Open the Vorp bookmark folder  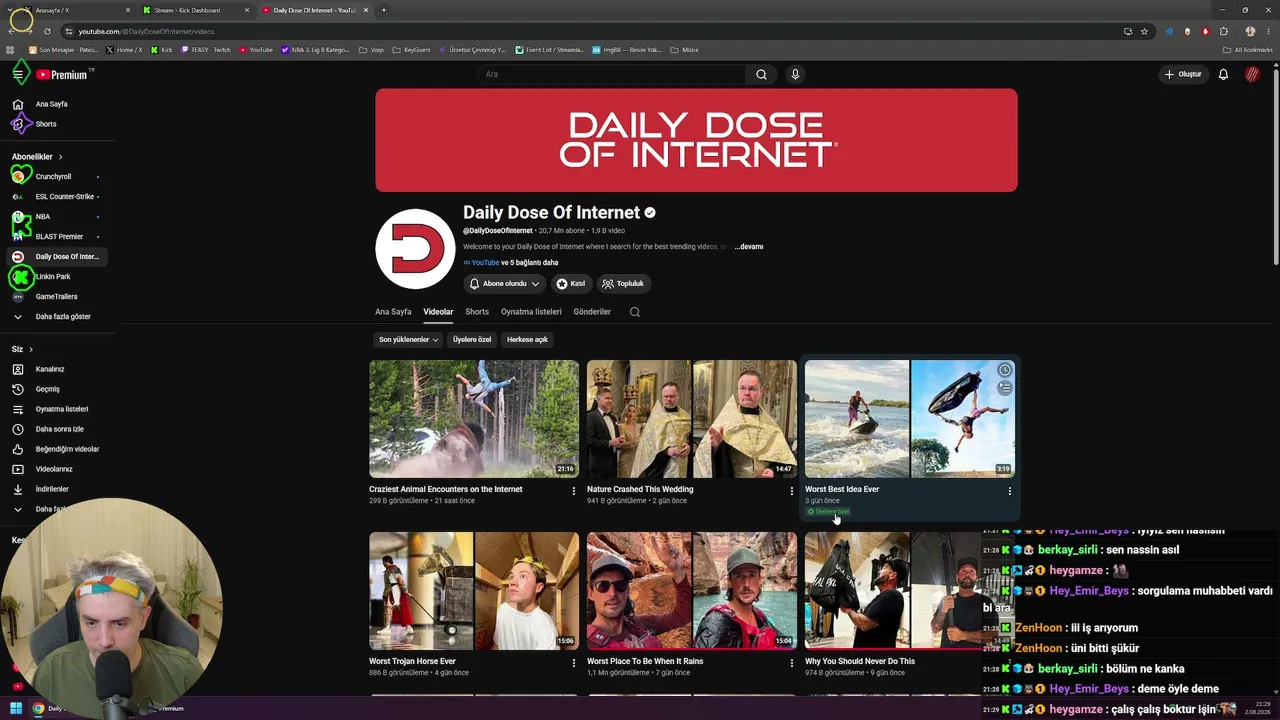(x=371, y=50)
